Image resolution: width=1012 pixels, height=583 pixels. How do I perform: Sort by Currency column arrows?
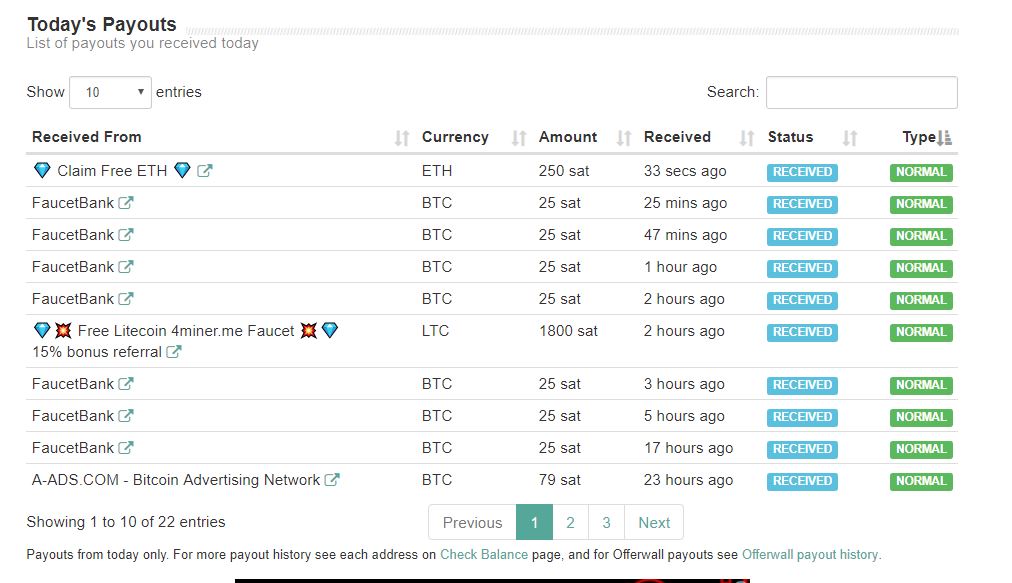tap(519, 138)
